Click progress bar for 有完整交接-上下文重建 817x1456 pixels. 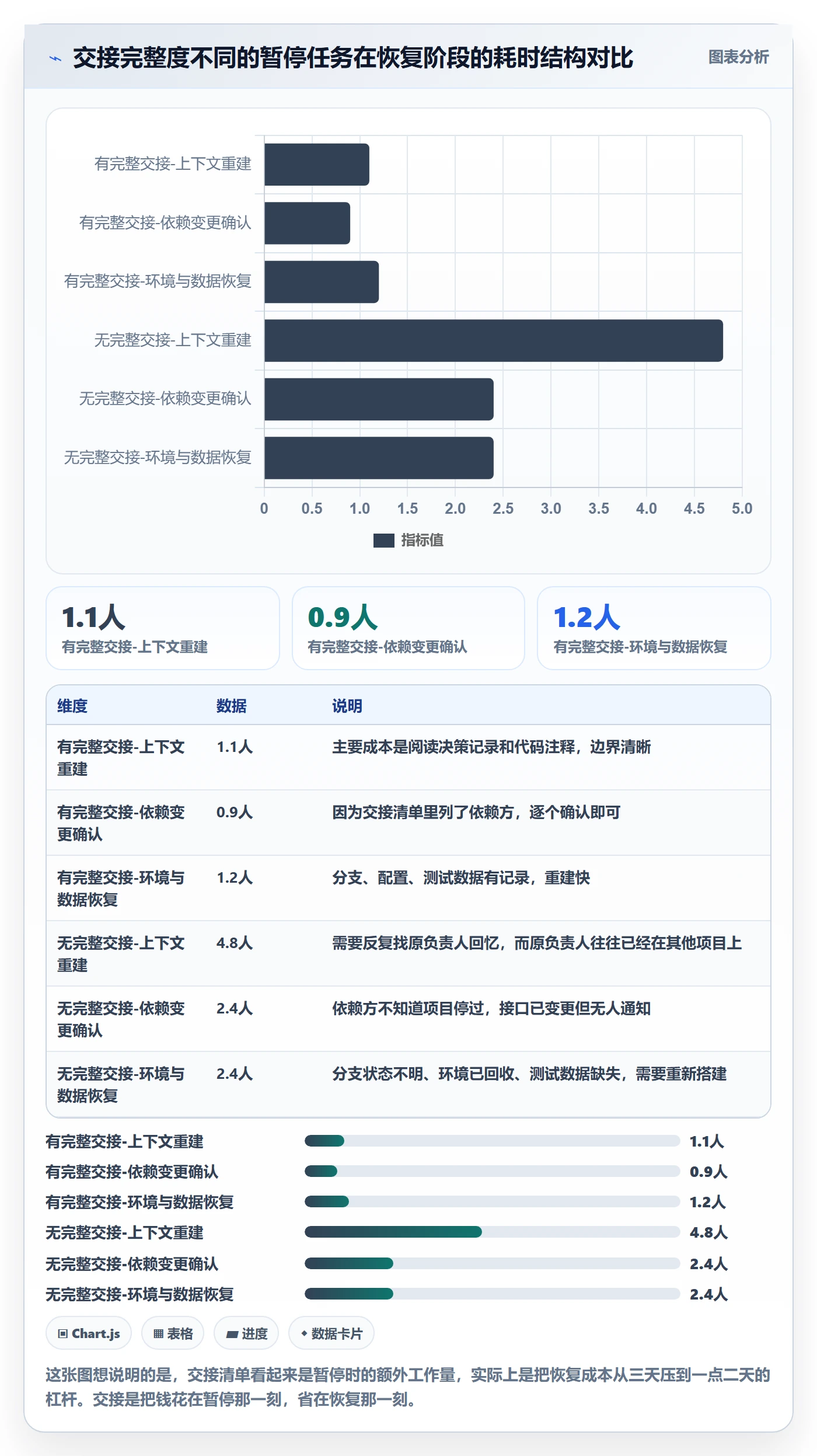(492, 1141)
